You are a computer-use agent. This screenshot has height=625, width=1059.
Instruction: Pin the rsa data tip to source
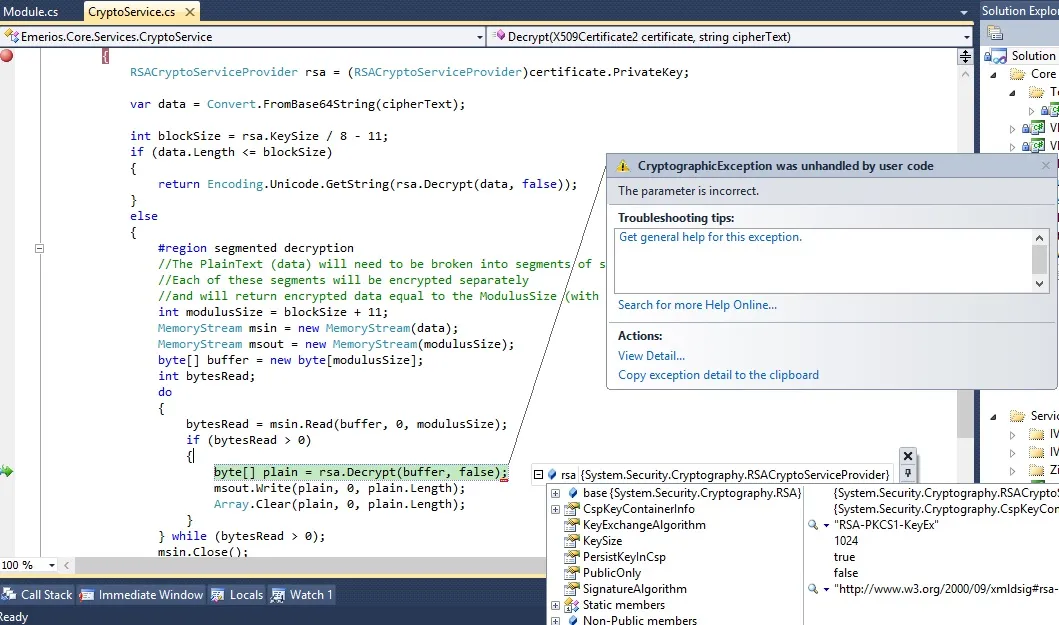point(908,474)
